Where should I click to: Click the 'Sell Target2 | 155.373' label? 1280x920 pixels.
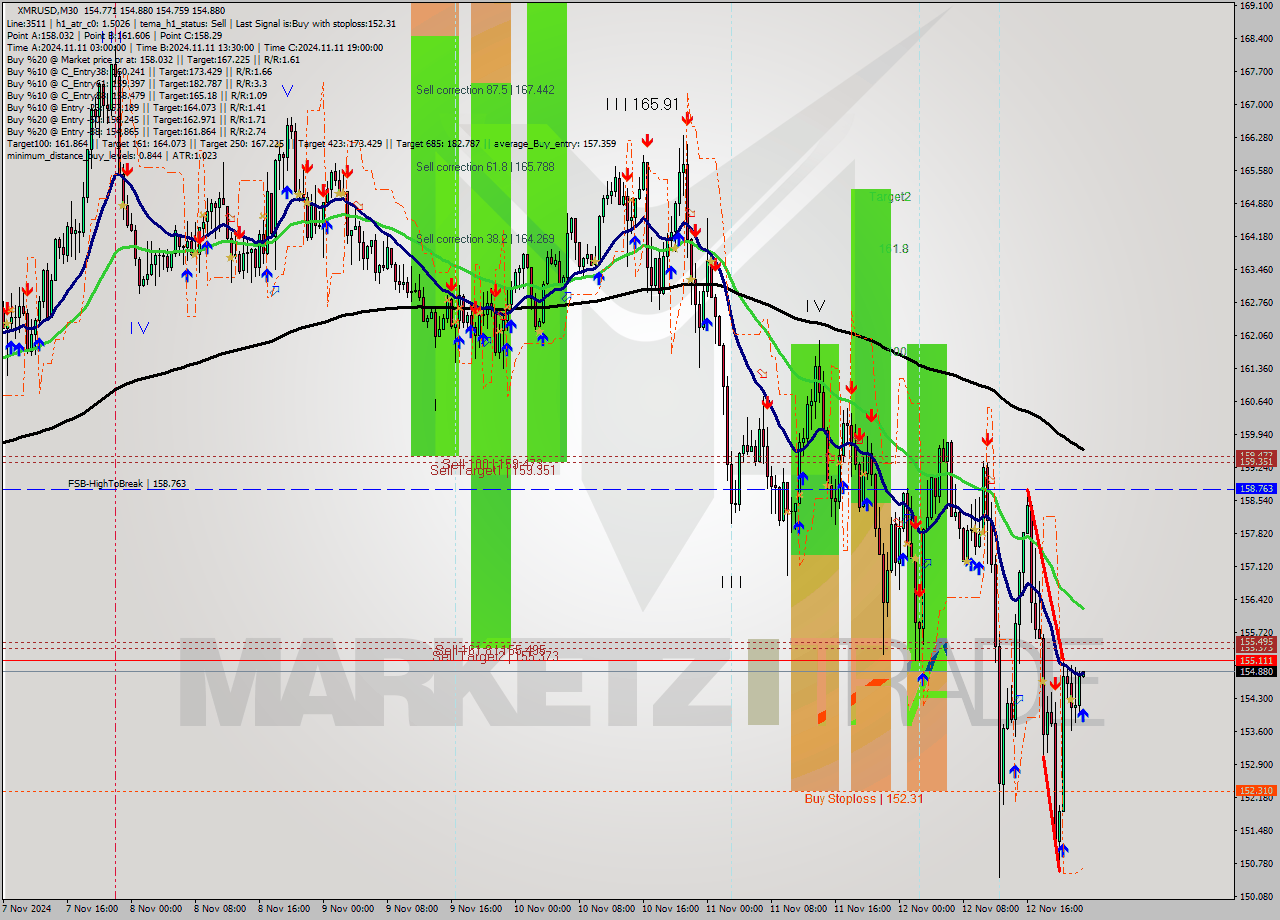pyautogui.click(x=496, y=656)
